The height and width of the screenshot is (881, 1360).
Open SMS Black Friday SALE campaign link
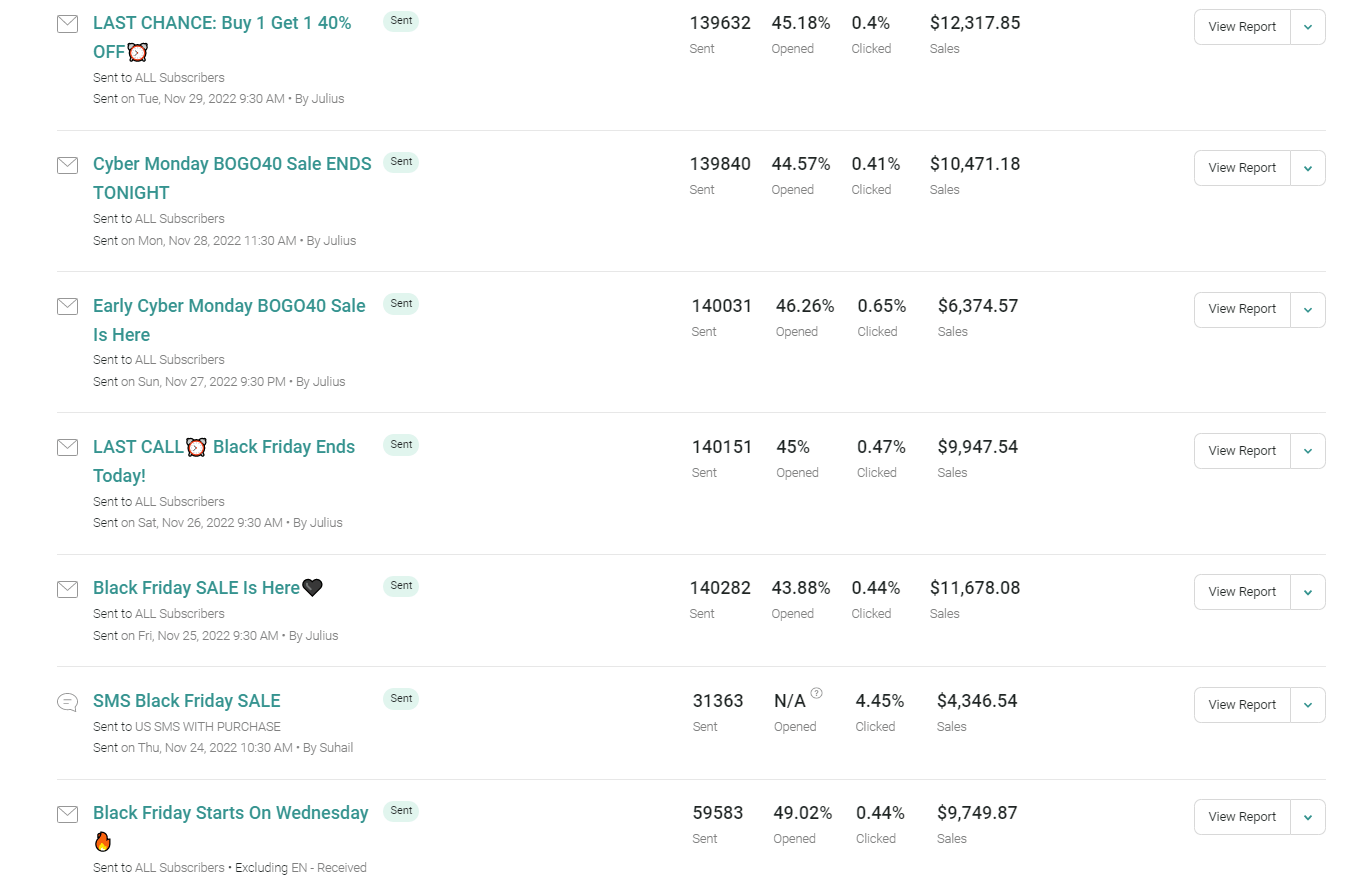[187, 701]
